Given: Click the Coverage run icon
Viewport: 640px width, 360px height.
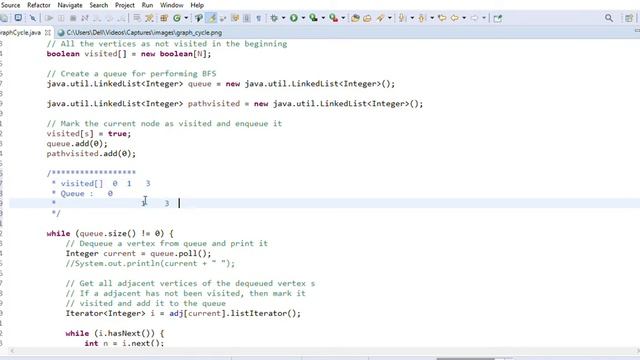Looking at the screenshot, I should 313,18.
